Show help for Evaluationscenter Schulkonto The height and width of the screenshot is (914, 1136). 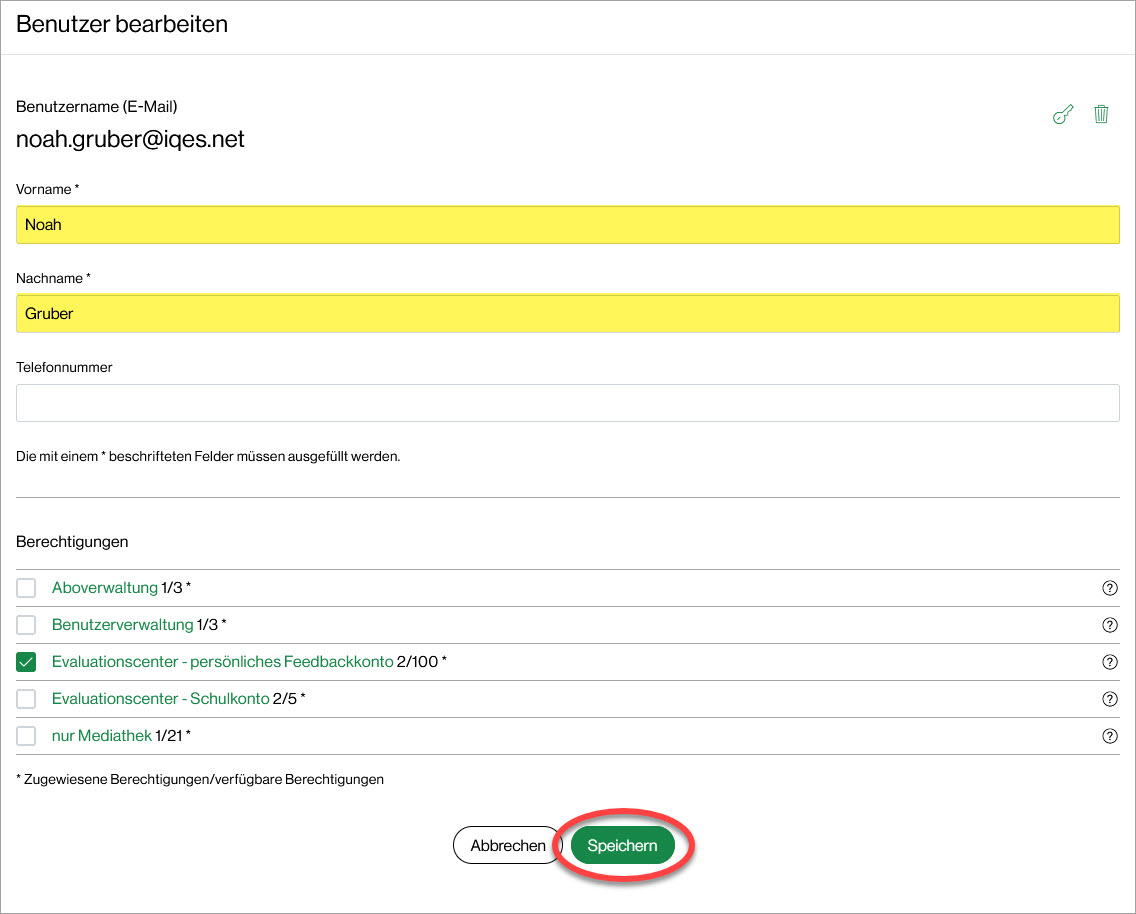[x=1109, y=699]
